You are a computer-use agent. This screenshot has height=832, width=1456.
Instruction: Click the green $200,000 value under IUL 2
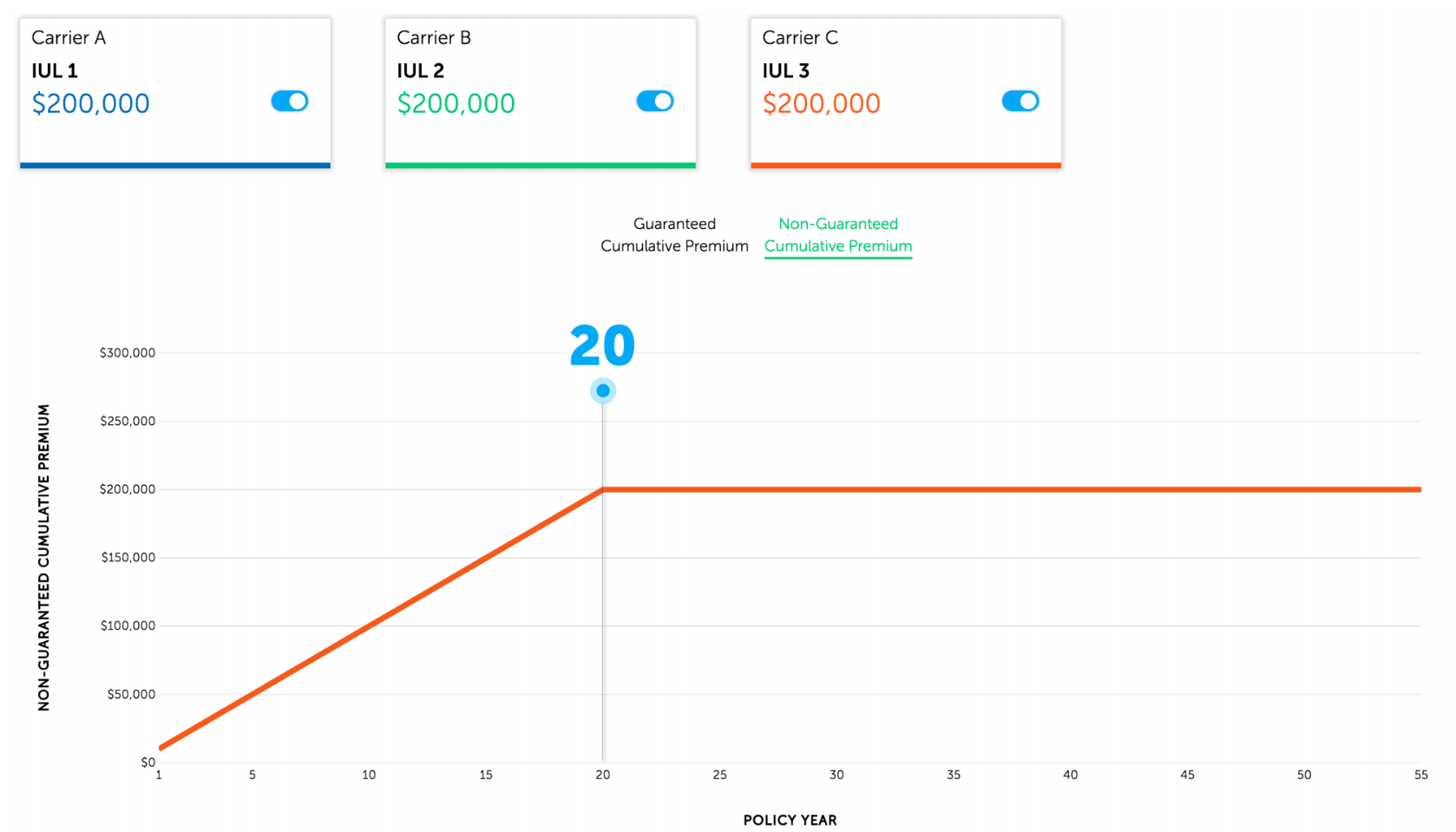coord(456,102)
